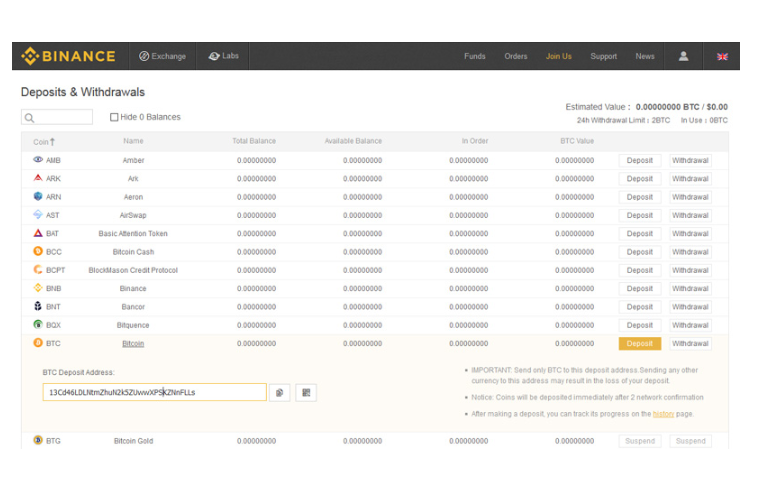Click Deposit for Bitcoin Cash row
This screenshot has height=486, width=761.
(x=640, y=252)
